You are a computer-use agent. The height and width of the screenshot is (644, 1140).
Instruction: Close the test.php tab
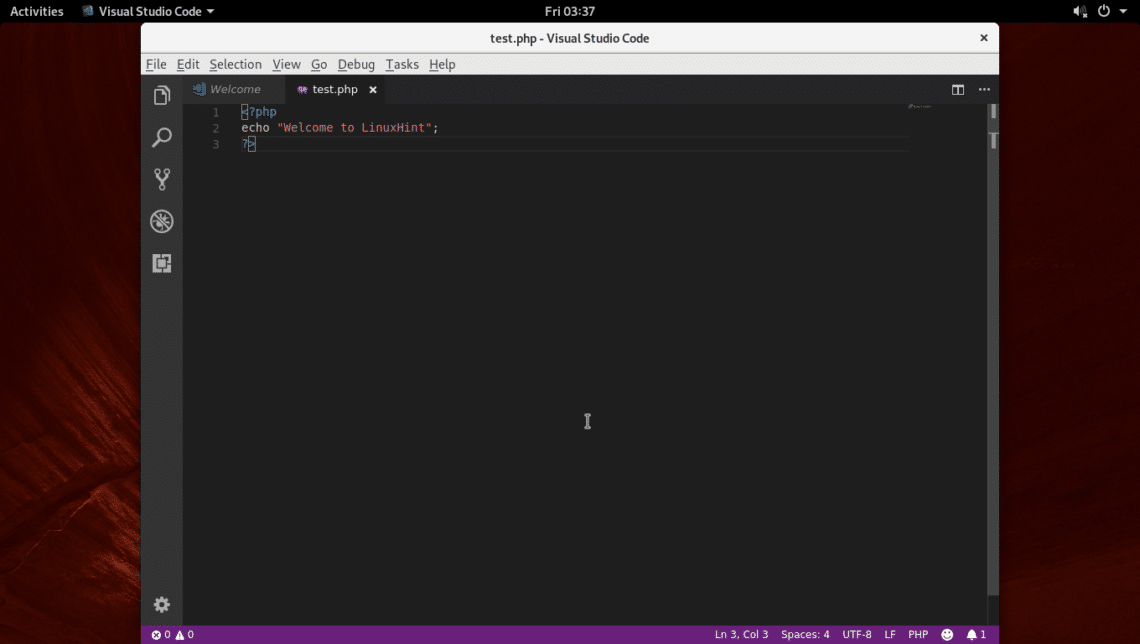click(373, 90)
